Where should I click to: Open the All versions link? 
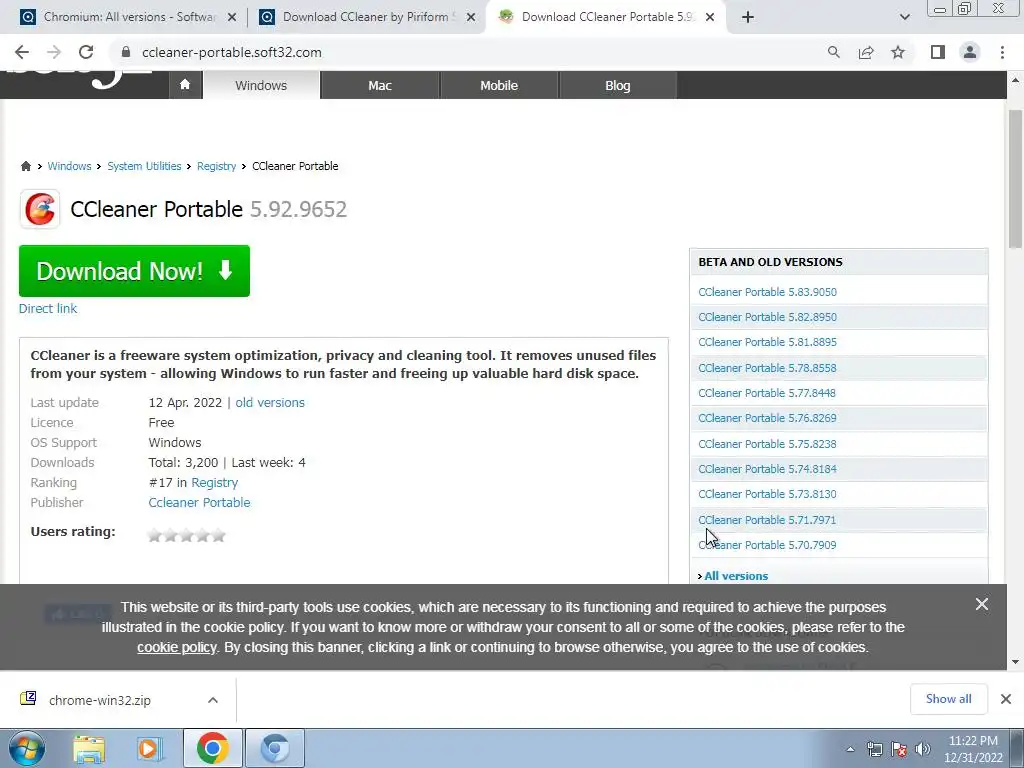[736, 576]
